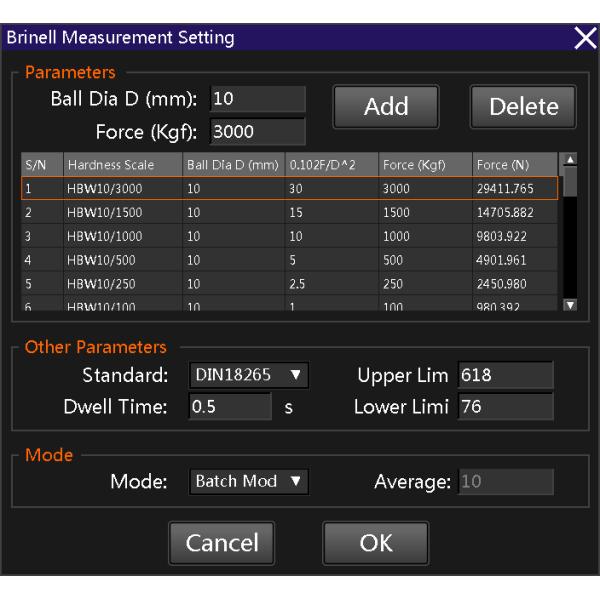Click the Force (Kgf) input field
This screenshot has height=600, width=600.
point(257,131)
